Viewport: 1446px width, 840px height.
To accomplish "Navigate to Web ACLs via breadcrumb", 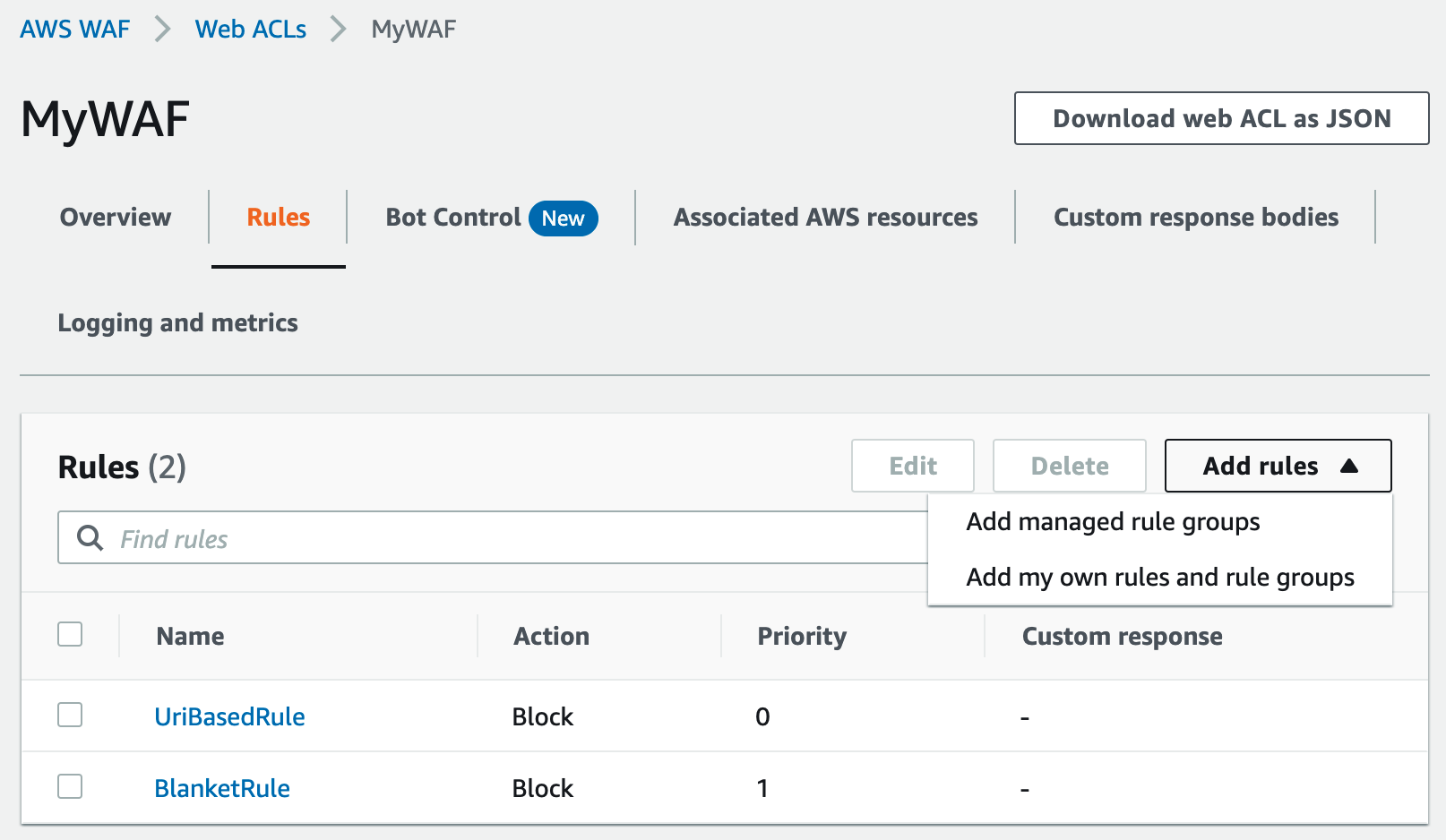I will click(250, 29).
